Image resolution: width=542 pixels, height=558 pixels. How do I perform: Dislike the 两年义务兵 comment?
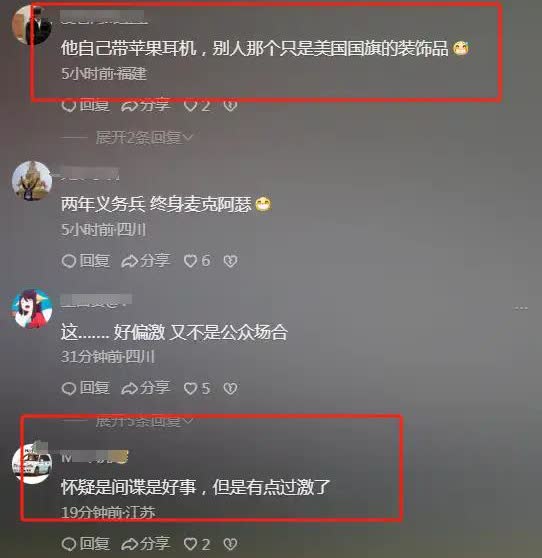[230, 261]
